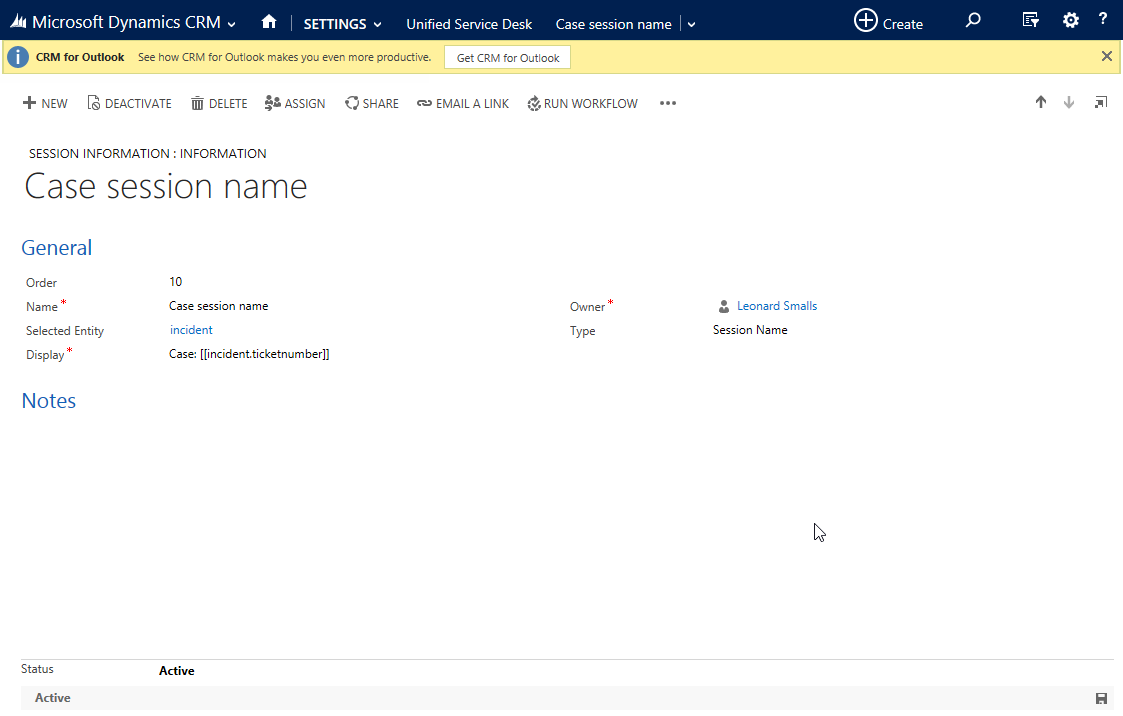Image resolution: width=1123 pixels, height=716 pixels.
Task: Edit Name field Case session name
Action: pos(218,306)
